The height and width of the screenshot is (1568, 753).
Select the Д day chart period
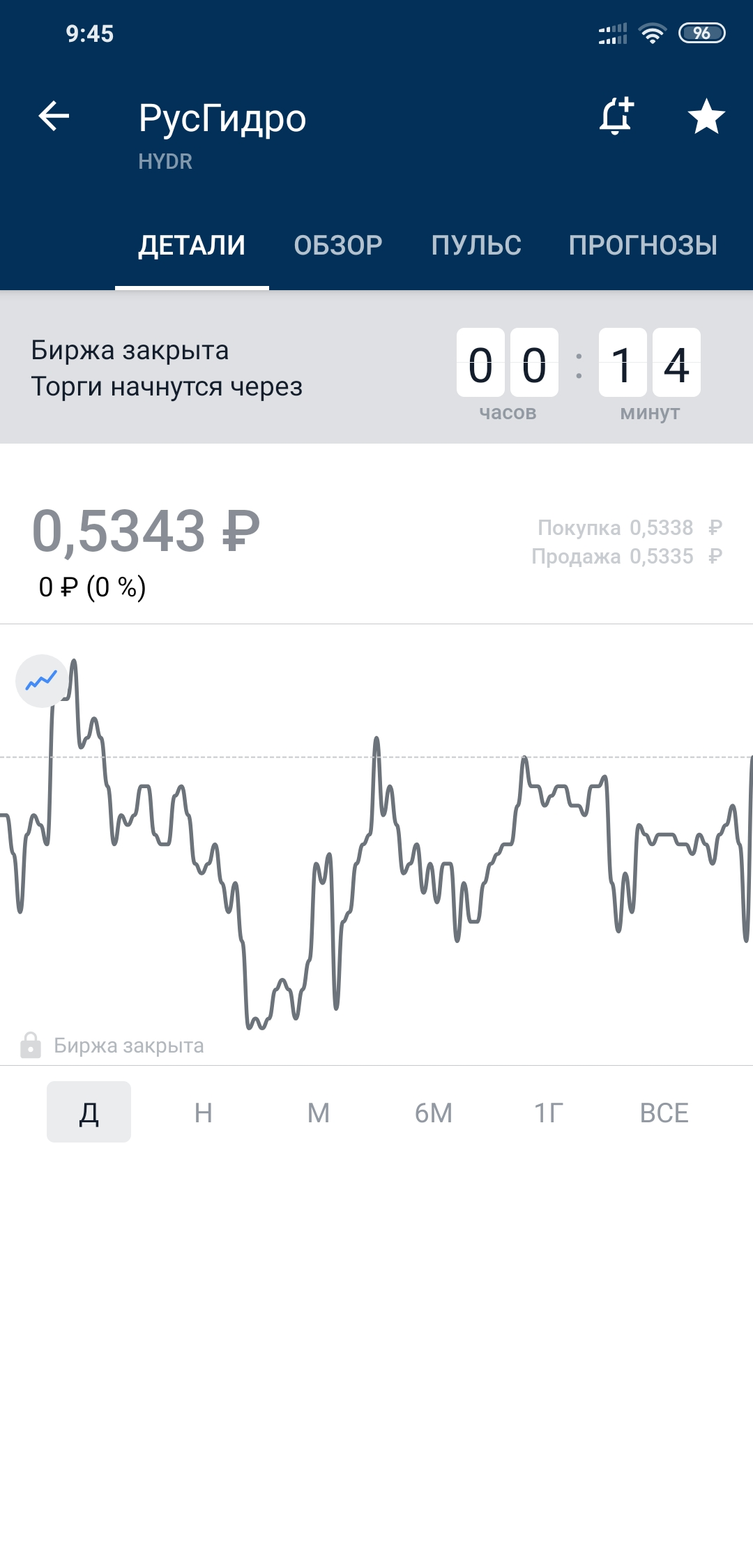point(89,1112)
